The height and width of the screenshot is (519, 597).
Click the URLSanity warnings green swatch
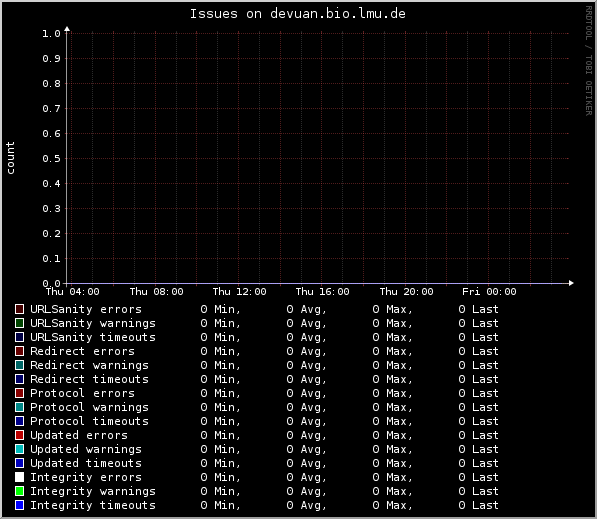(19, 323)
